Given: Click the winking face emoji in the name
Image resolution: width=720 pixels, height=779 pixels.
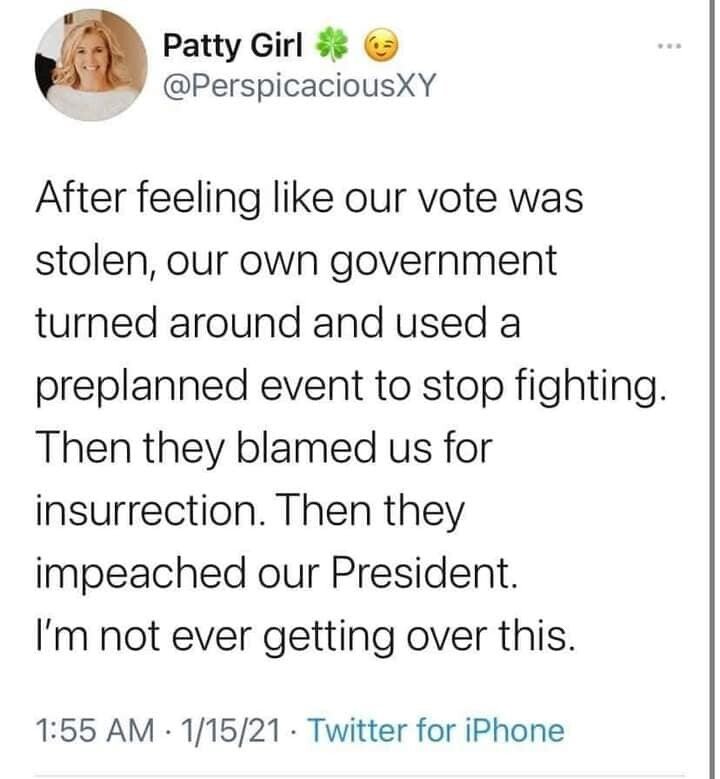Looking at the screenshot, I should (x=379, y=46).
